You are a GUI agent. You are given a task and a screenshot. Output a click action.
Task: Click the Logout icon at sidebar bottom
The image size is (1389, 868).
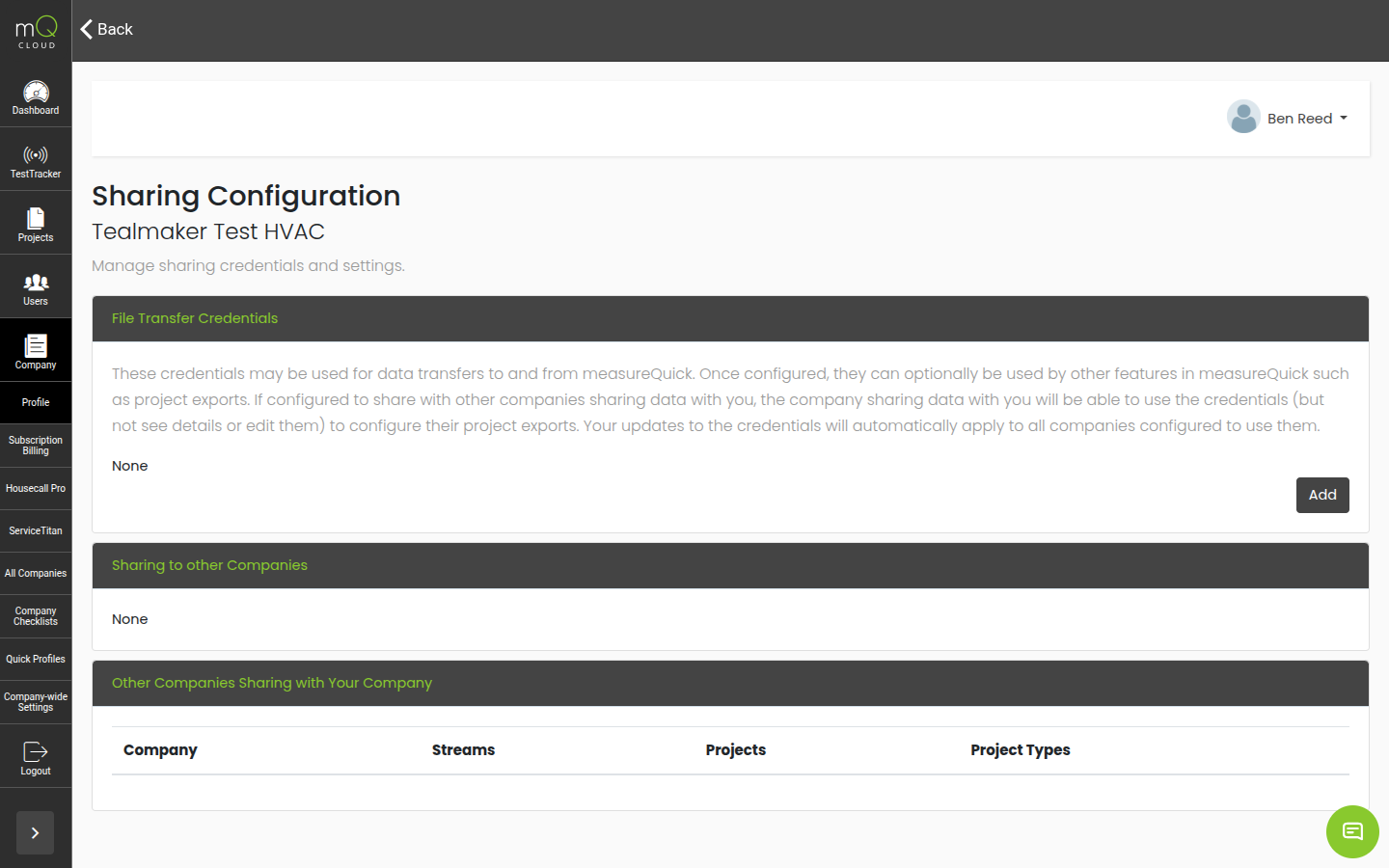click(36, 749)
